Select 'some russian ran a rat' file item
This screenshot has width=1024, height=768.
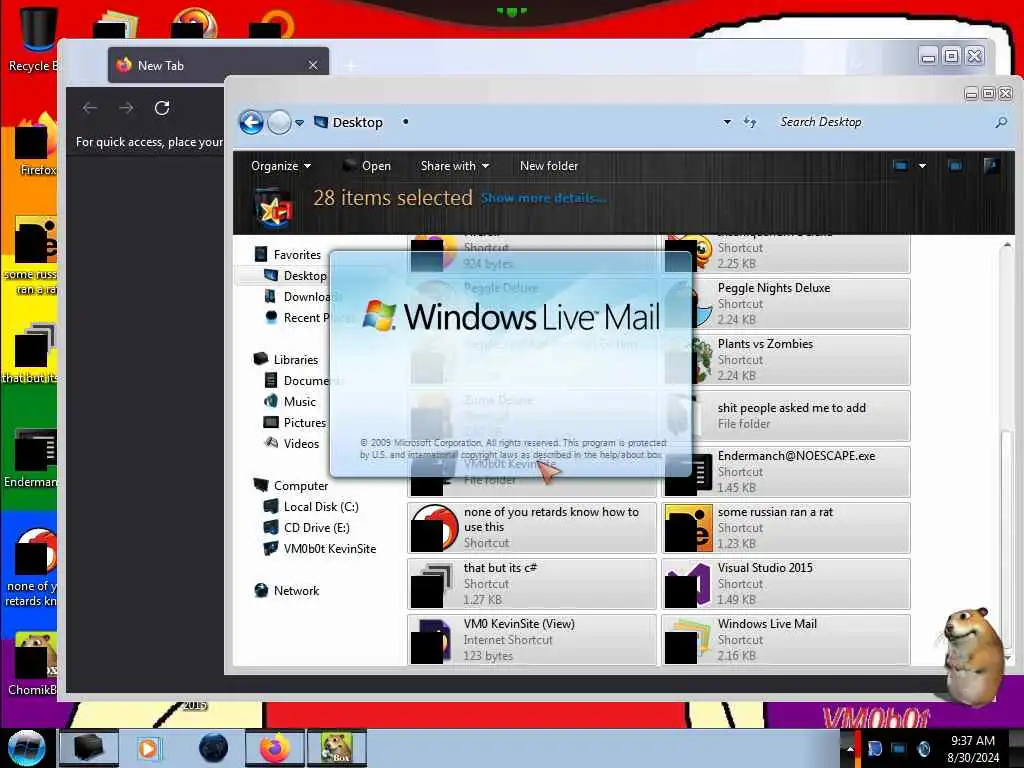click(786, 528)
